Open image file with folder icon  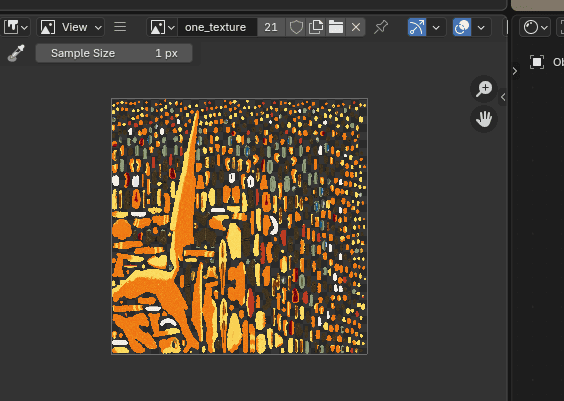[336, 27]
